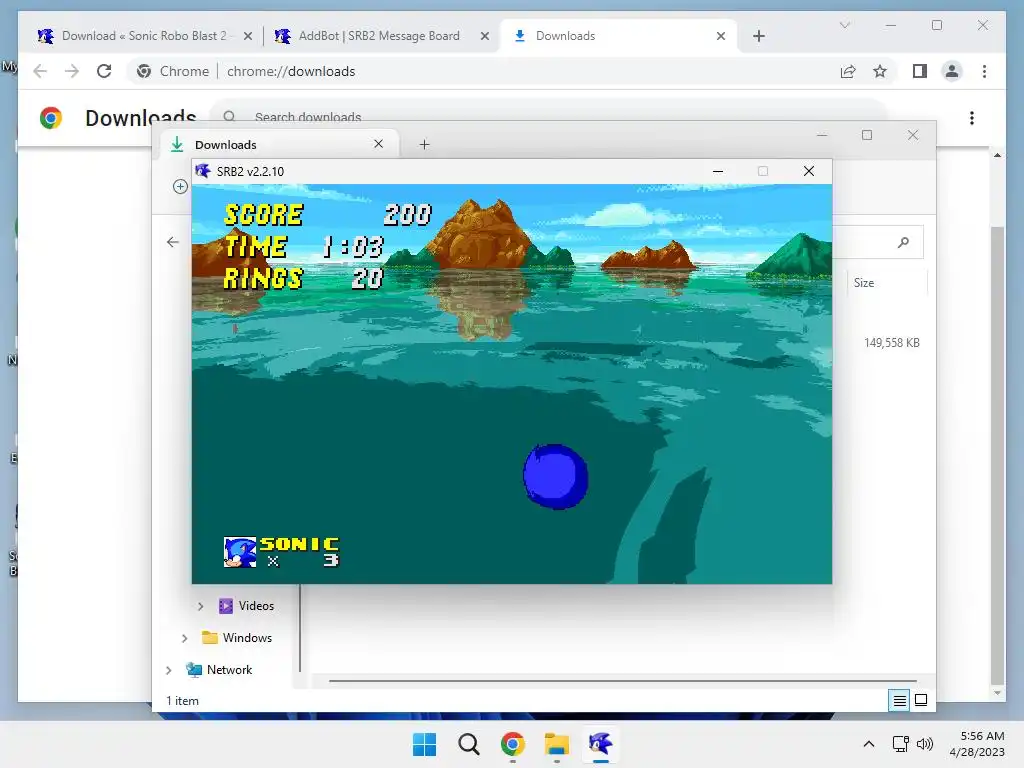Add a new File Explorer tab
This screenshot has width=1024, height=768.
click(424, 144)
